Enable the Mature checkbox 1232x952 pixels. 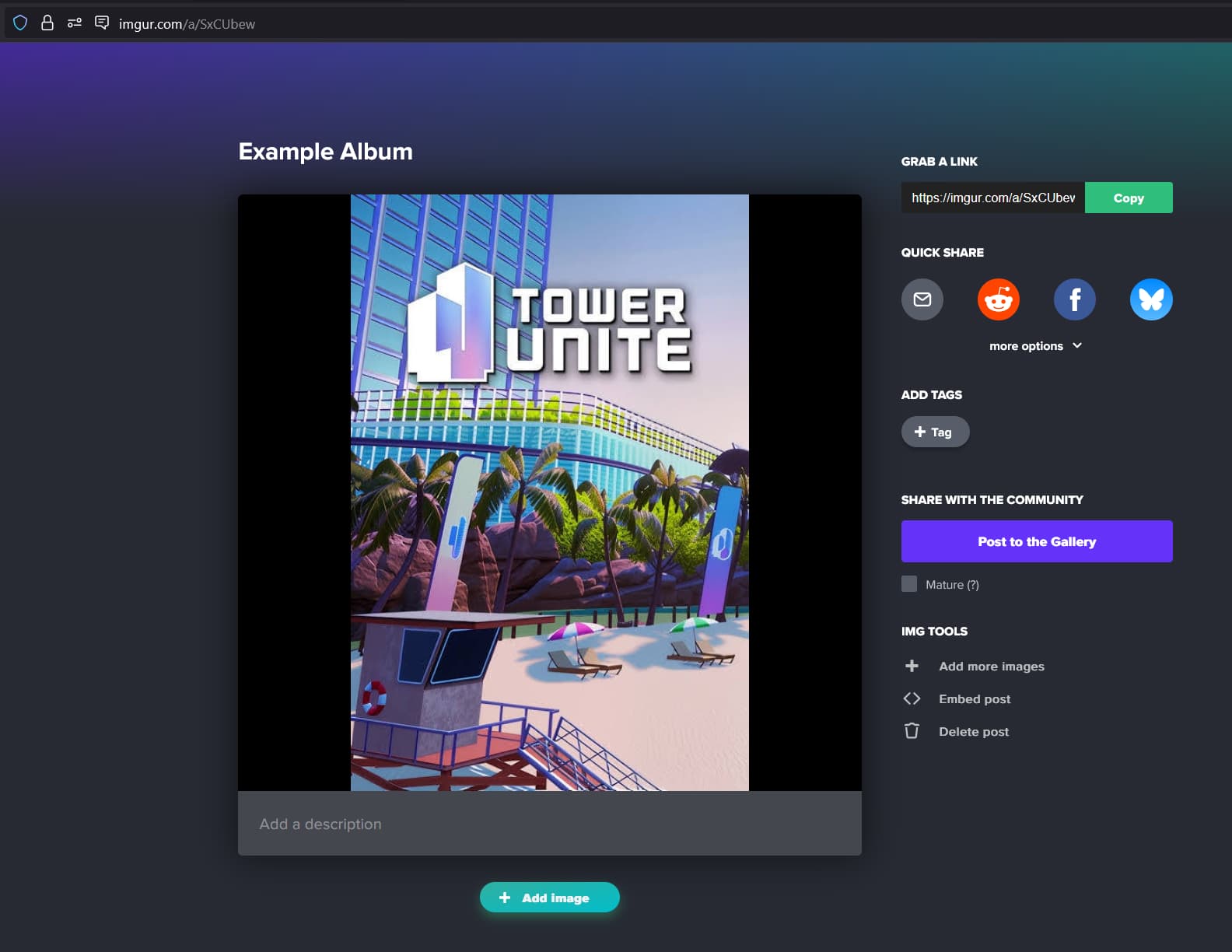[x=908, y=584]
